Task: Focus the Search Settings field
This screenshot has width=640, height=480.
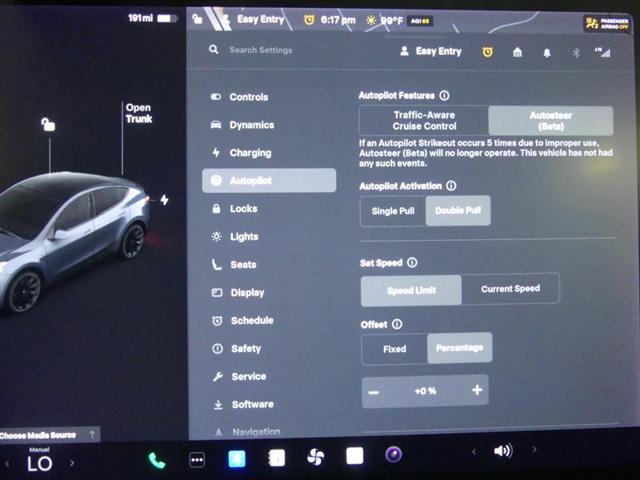Action: tap(261, 50)
